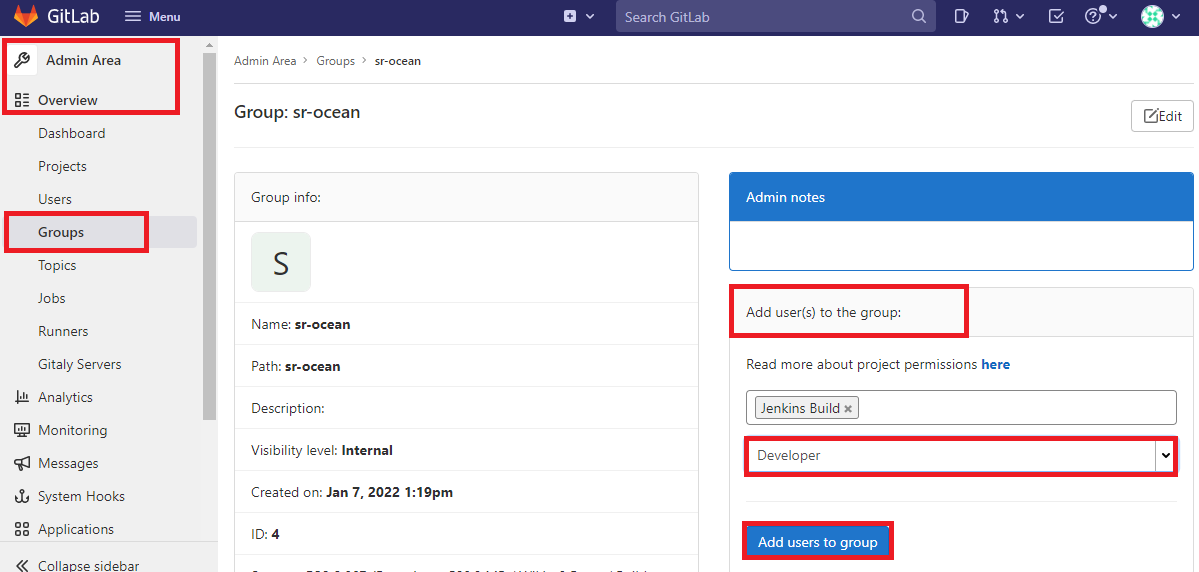Image resolution: width=1199 pixels, height=572 pixels.
Task: Open the Admin Area sidebar heading
Action: (x=83, y=60)
